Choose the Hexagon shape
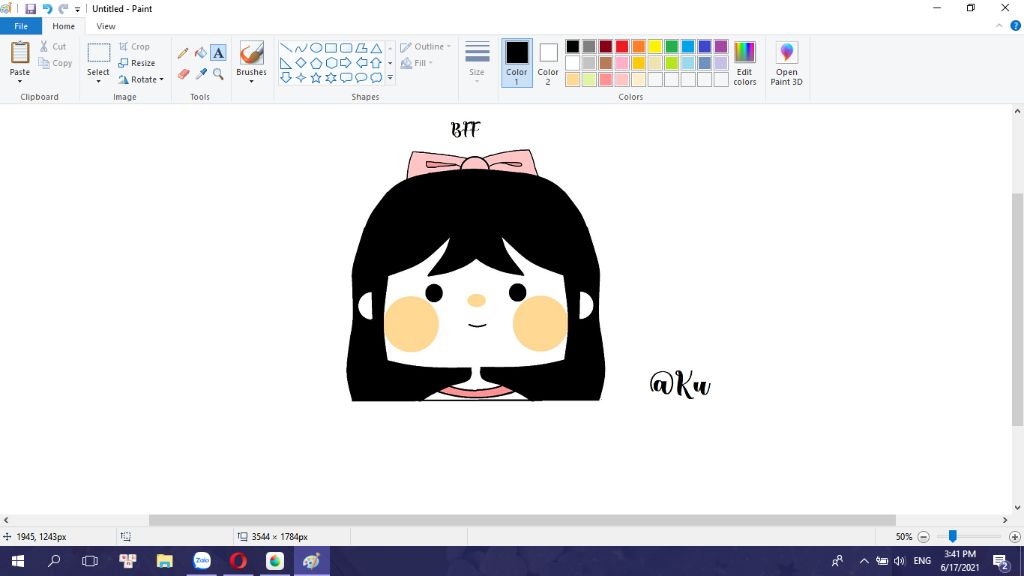1024x576 pixels. point(330,63)
